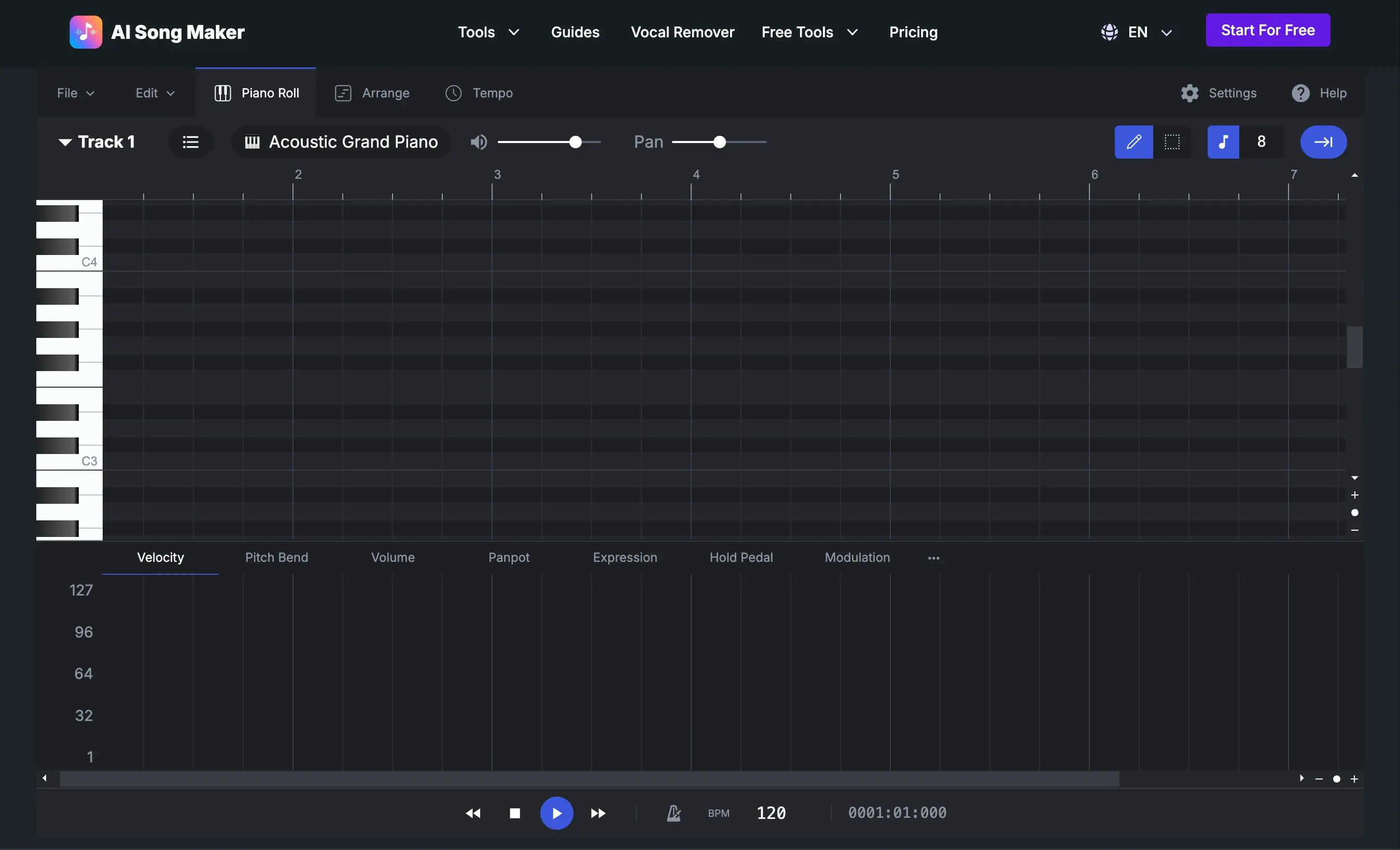Screen dimensions: 1400x850
Task: Click the vertical scrollbar up arrow
Action: [1354, 176]
